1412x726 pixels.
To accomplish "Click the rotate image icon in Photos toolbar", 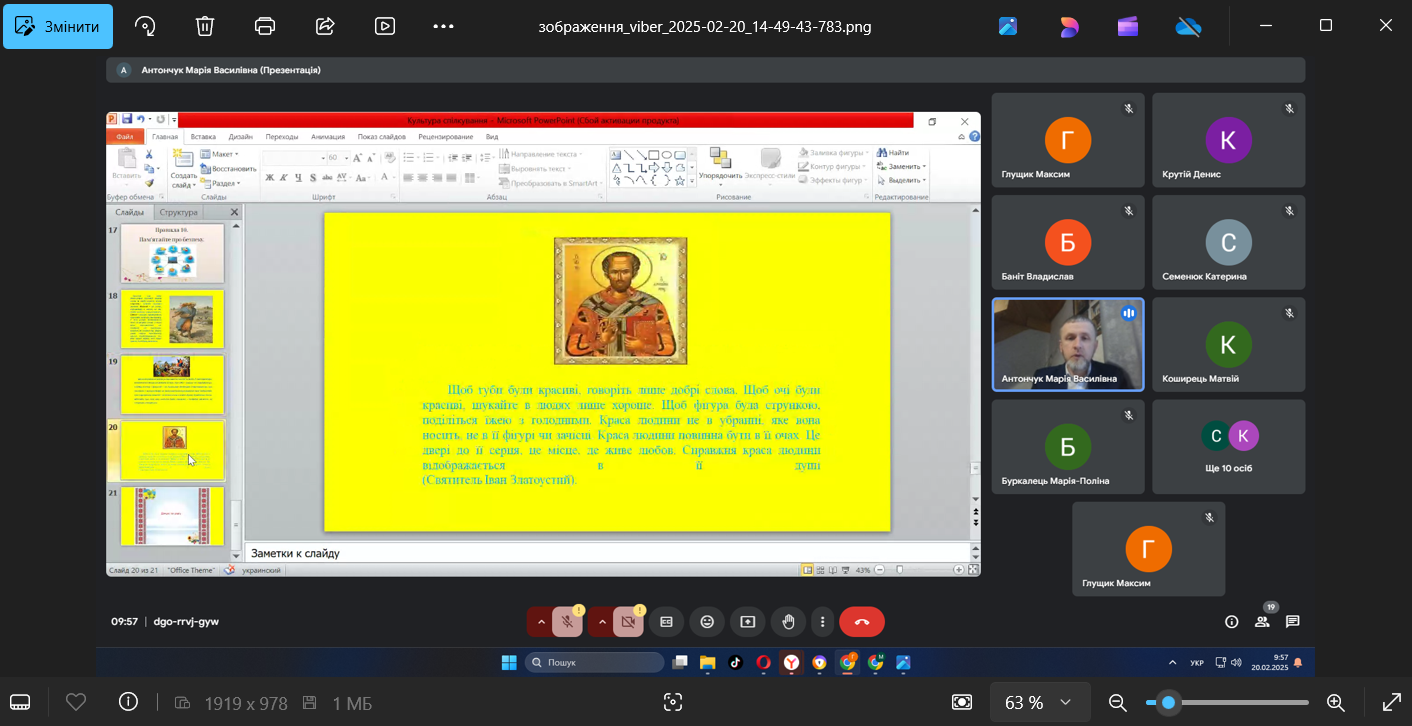I will click(145, 26).
